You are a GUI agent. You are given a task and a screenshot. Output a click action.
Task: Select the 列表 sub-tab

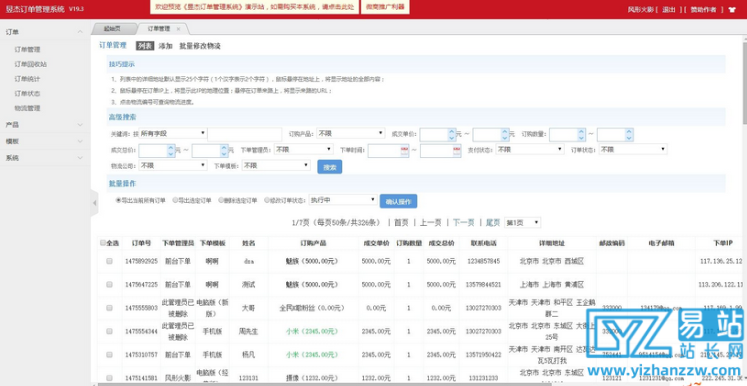click(x=145, y=46)
